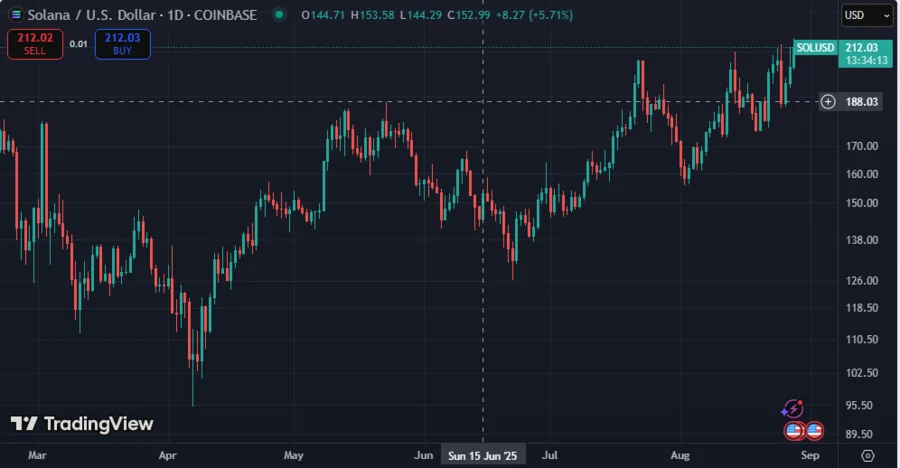Image resolution: width=900 pixels, height=468 pixels.
Task: Click the 89.50 price axis label
Action: tap(859, 434)
